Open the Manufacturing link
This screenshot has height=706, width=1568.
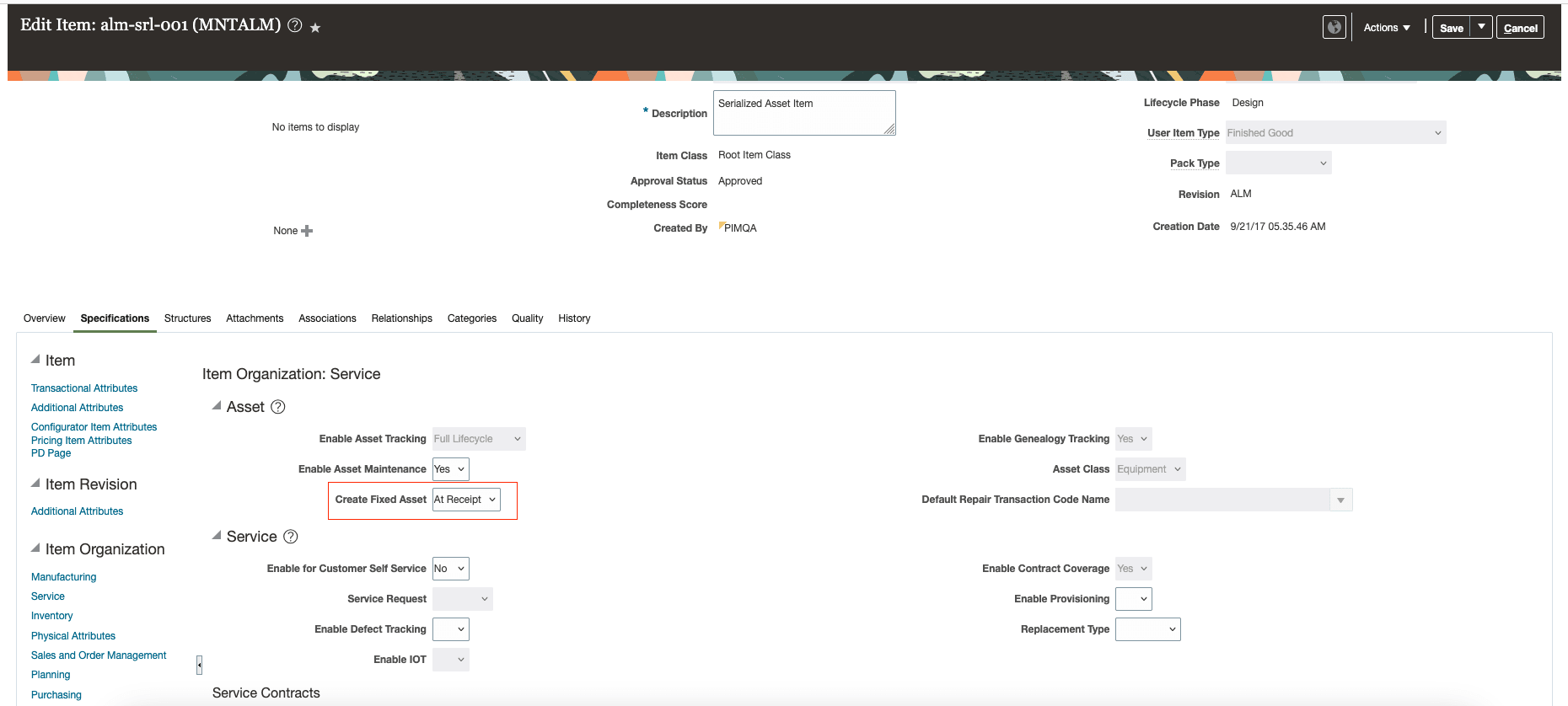[x=63, y=577]
